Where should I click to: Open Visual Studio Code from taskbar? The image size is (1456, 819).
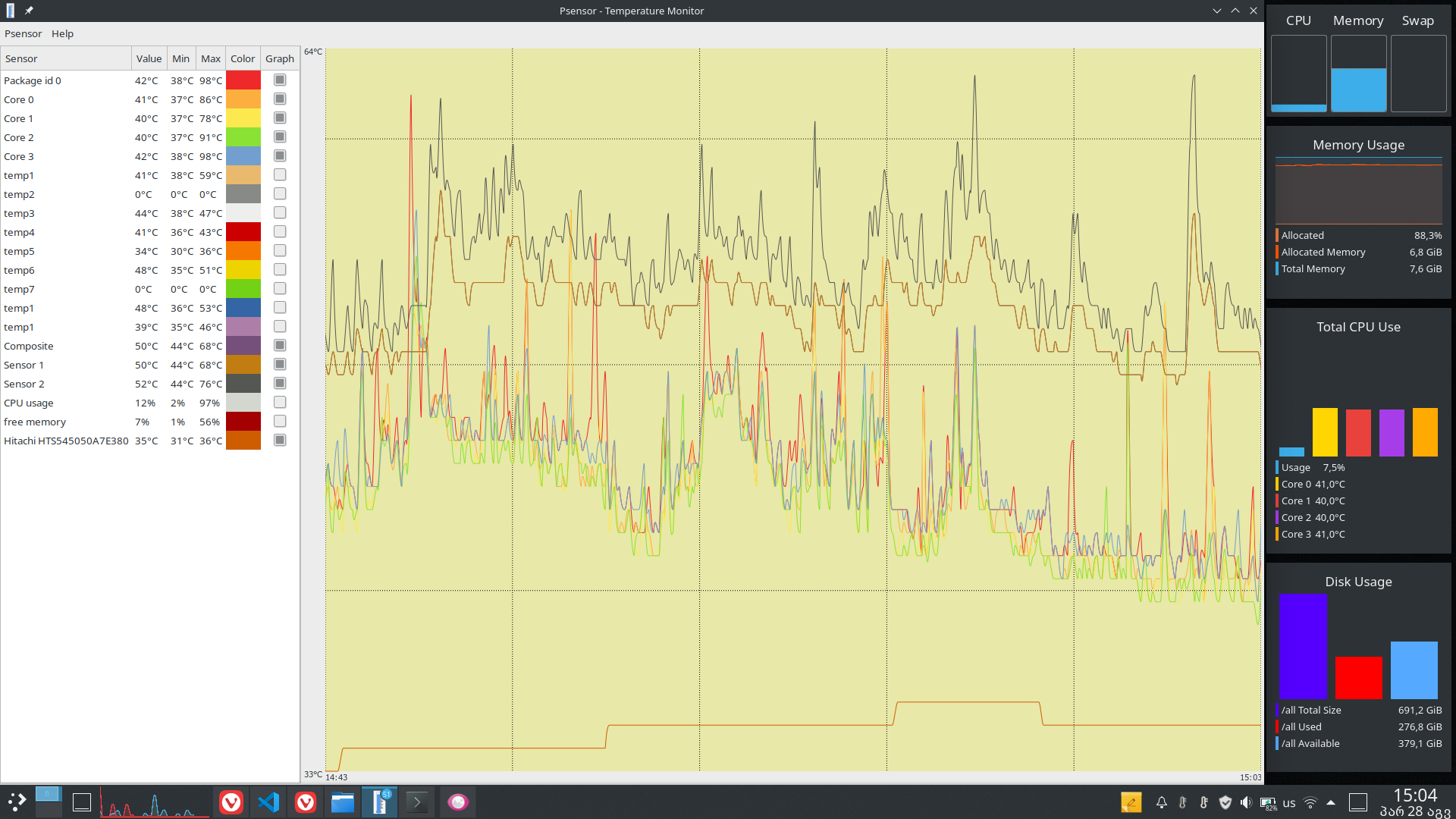pyautogui.click(x=268, y=802)
